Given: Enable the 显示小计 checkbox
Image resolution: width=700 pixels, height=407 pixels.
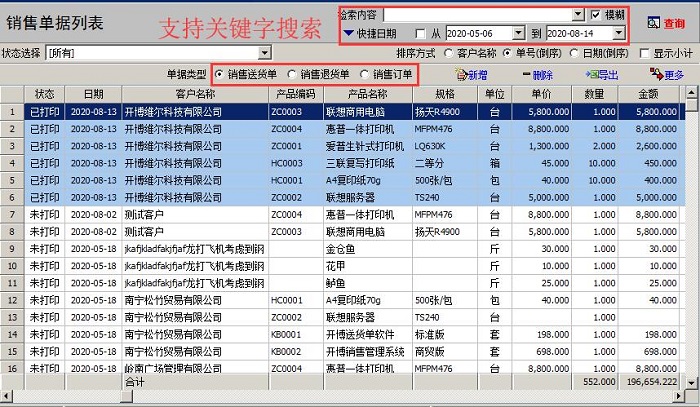Looking at the screenshot, I should point(644,54).
